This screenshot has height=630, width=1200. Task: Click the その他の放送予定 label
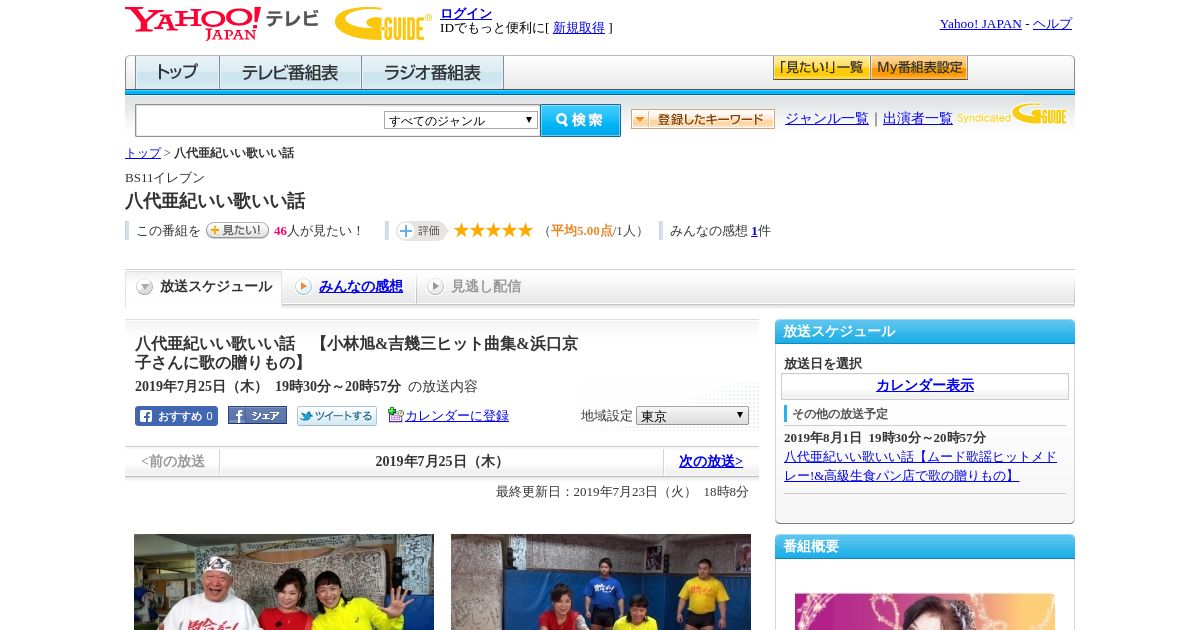[x=840, y=414]
